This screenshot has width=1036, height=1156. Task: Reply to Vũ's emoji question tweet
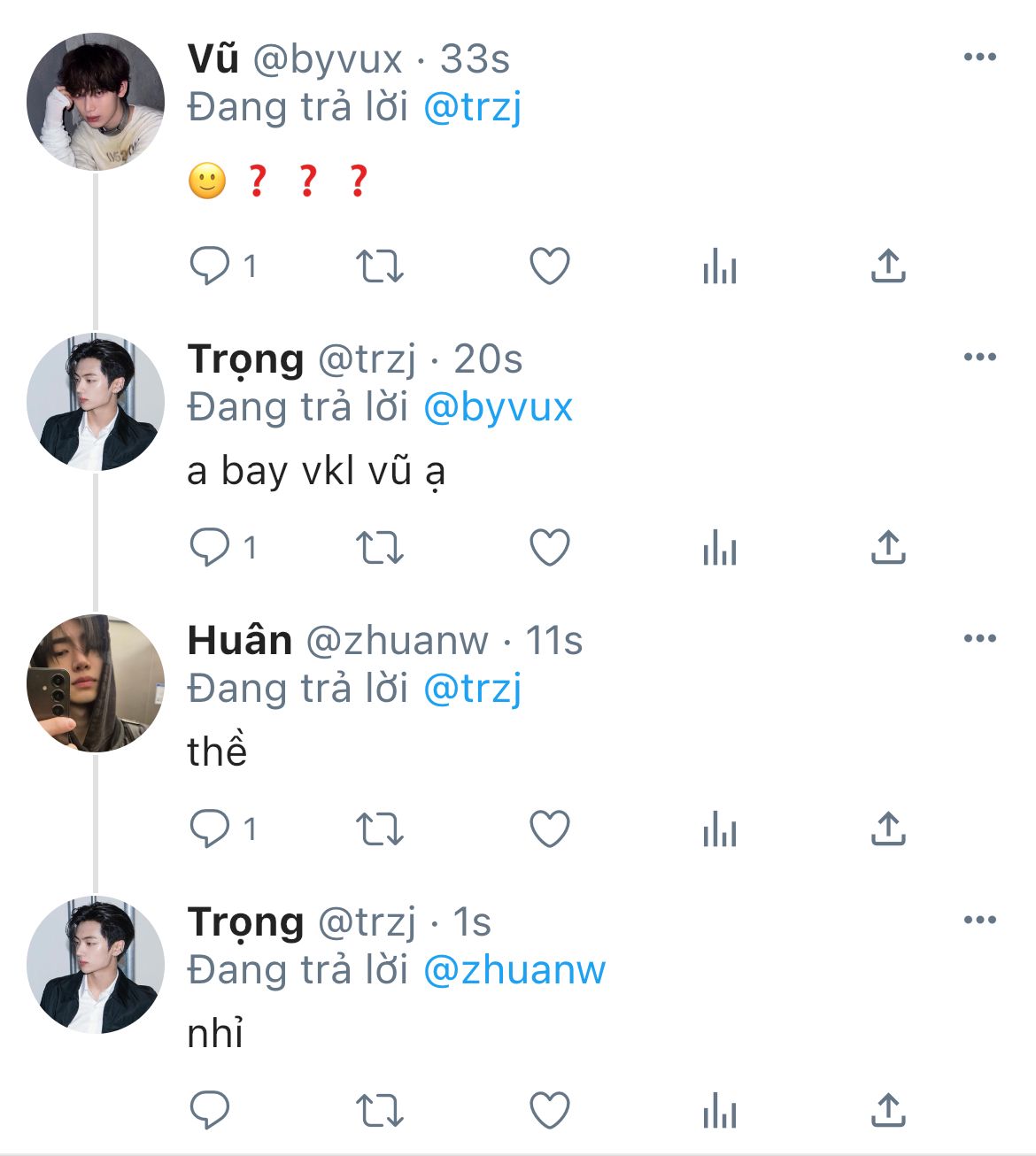point(210,266)
